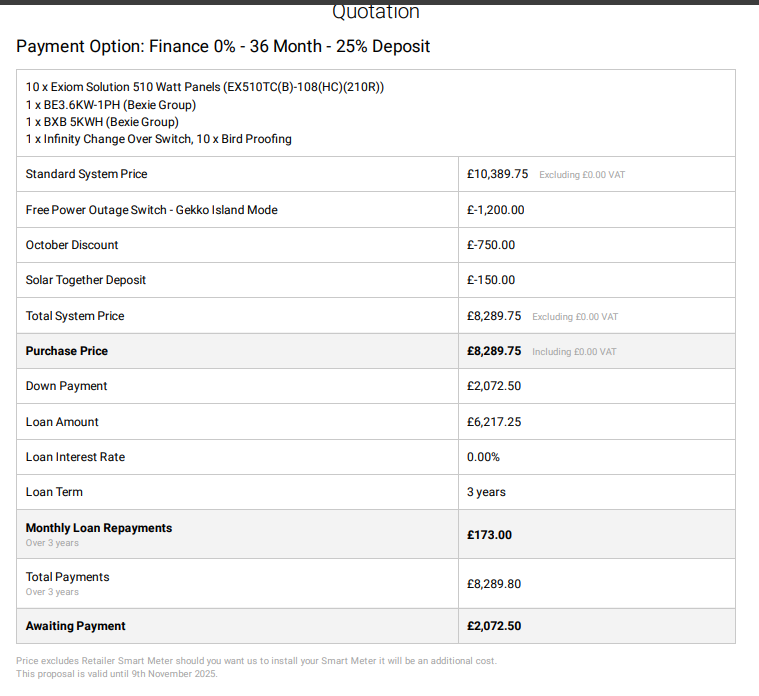Click the bold £8,289.75 Purchase Price value
759x696 pixels.
tap(494, 351)
